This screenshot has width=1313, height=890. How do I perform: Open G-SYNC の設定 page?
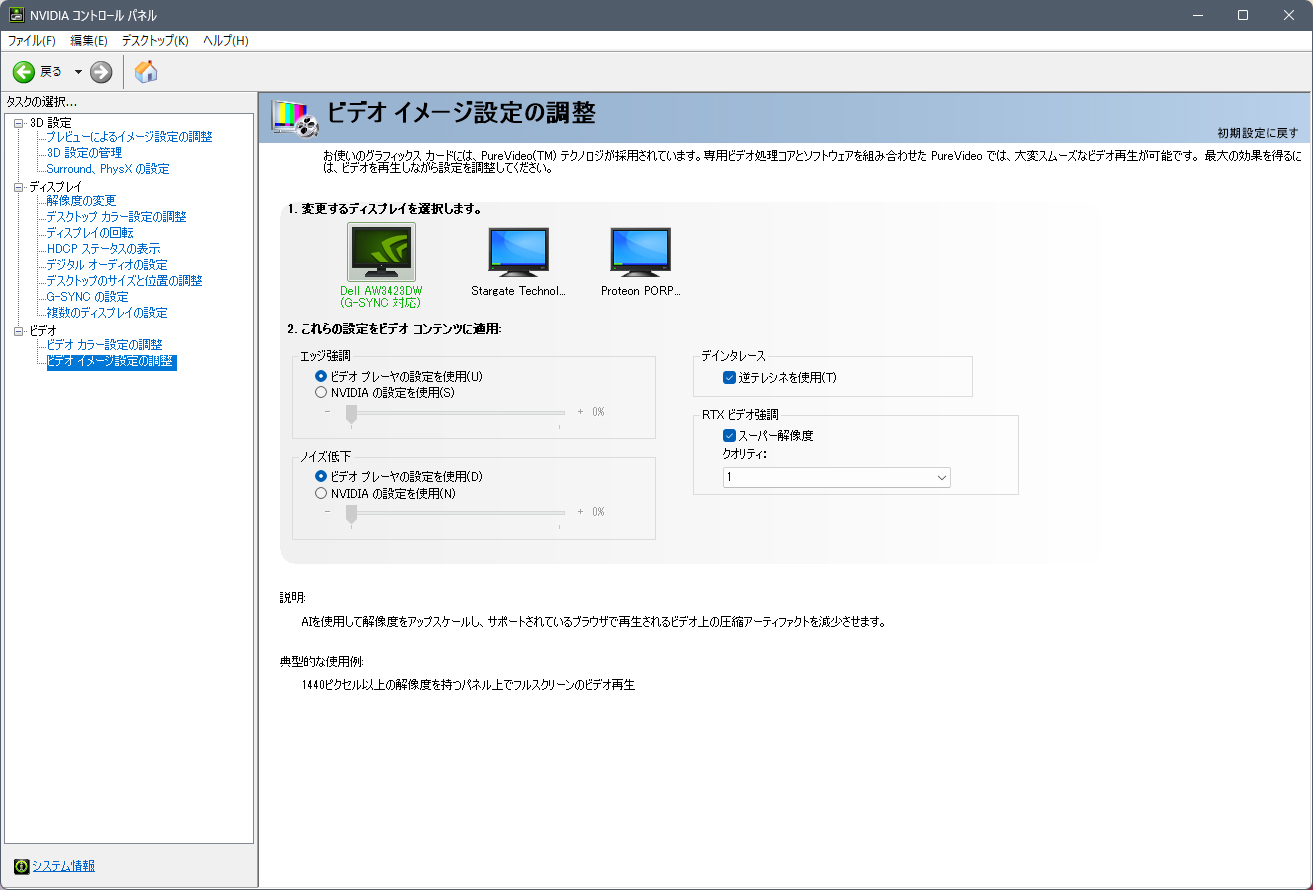pos(87,297)
